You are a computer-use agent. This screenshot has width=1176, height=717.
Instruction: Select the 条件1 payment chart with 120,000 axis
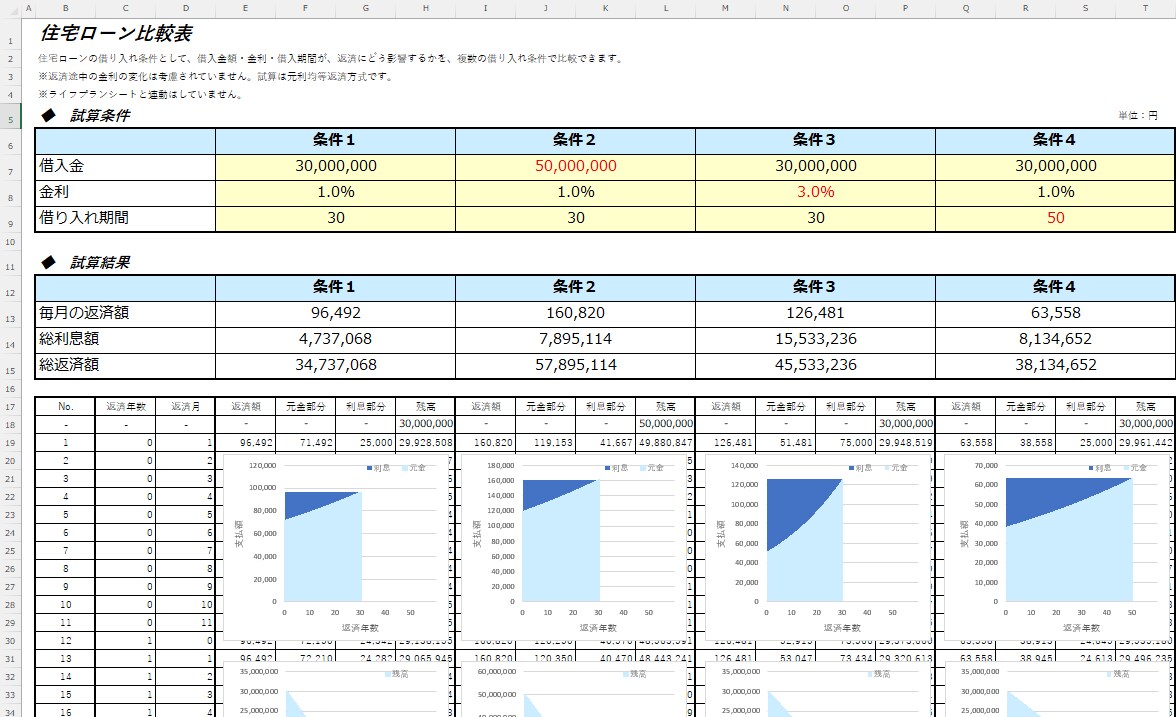pos(336,547)
